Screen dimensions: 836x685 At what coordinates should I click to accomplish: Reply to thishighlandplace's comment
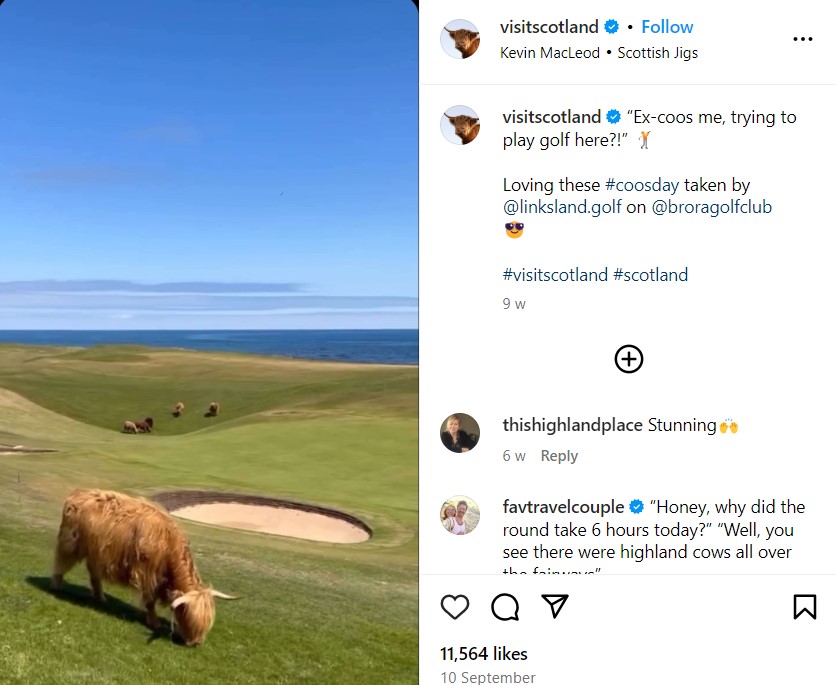pyautogui.click(x=559, y=456)
